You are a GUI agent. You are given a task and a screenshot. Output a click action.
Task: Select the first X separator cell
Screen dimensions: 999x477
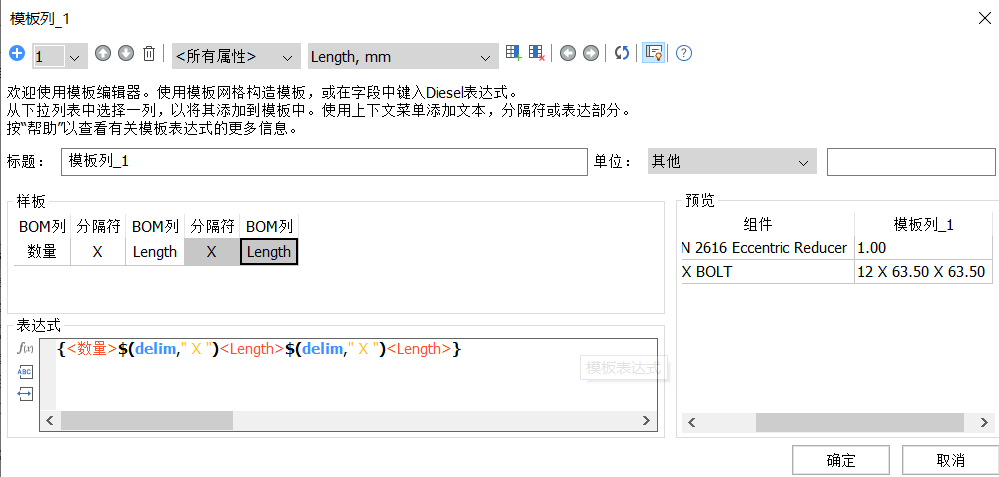pos(97,252)
